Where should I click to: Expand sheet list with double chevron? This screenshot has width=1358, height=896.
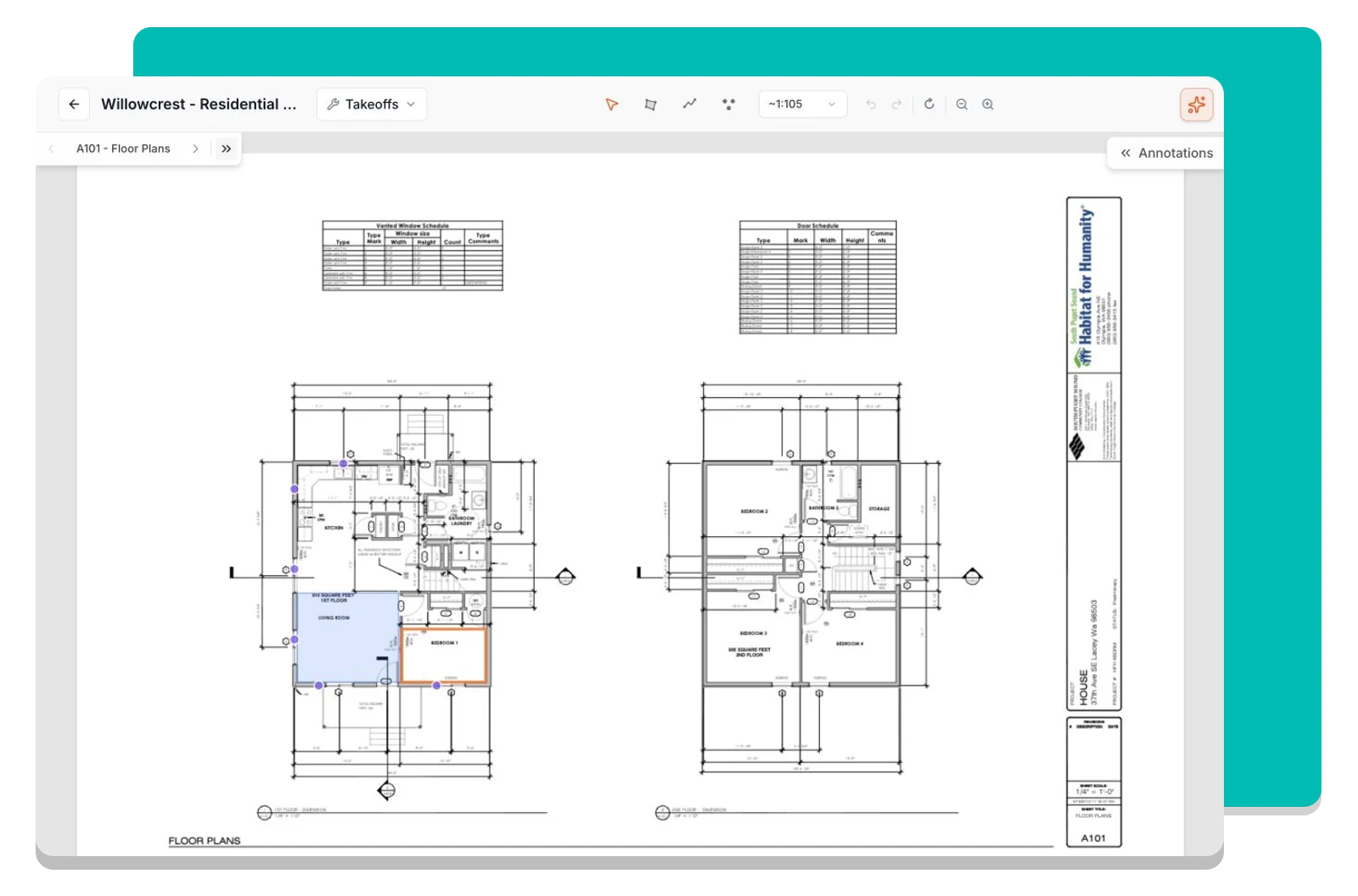tap(226, 148)
